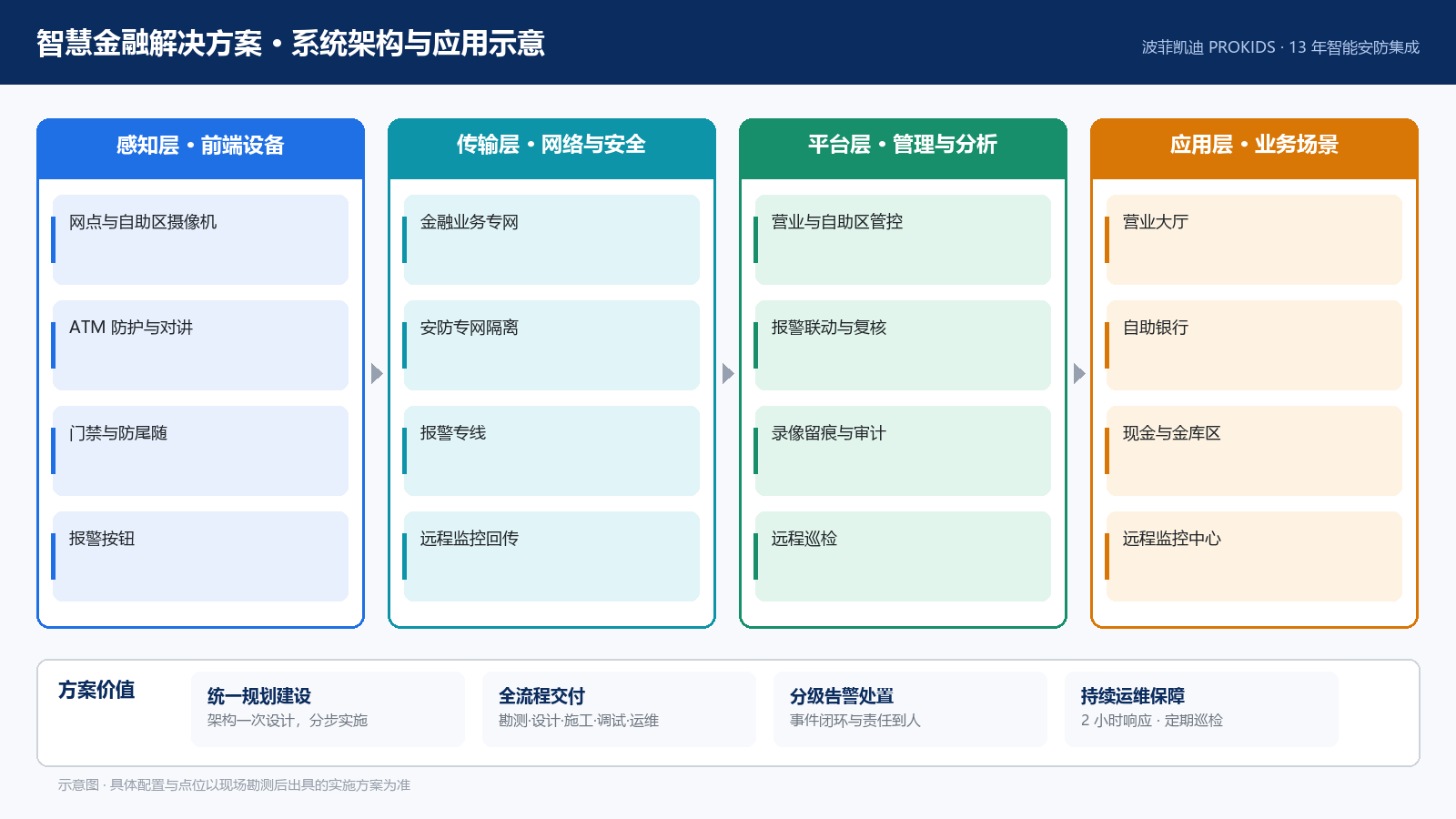Select the 远程监控中心 card

pos(1254,556)
